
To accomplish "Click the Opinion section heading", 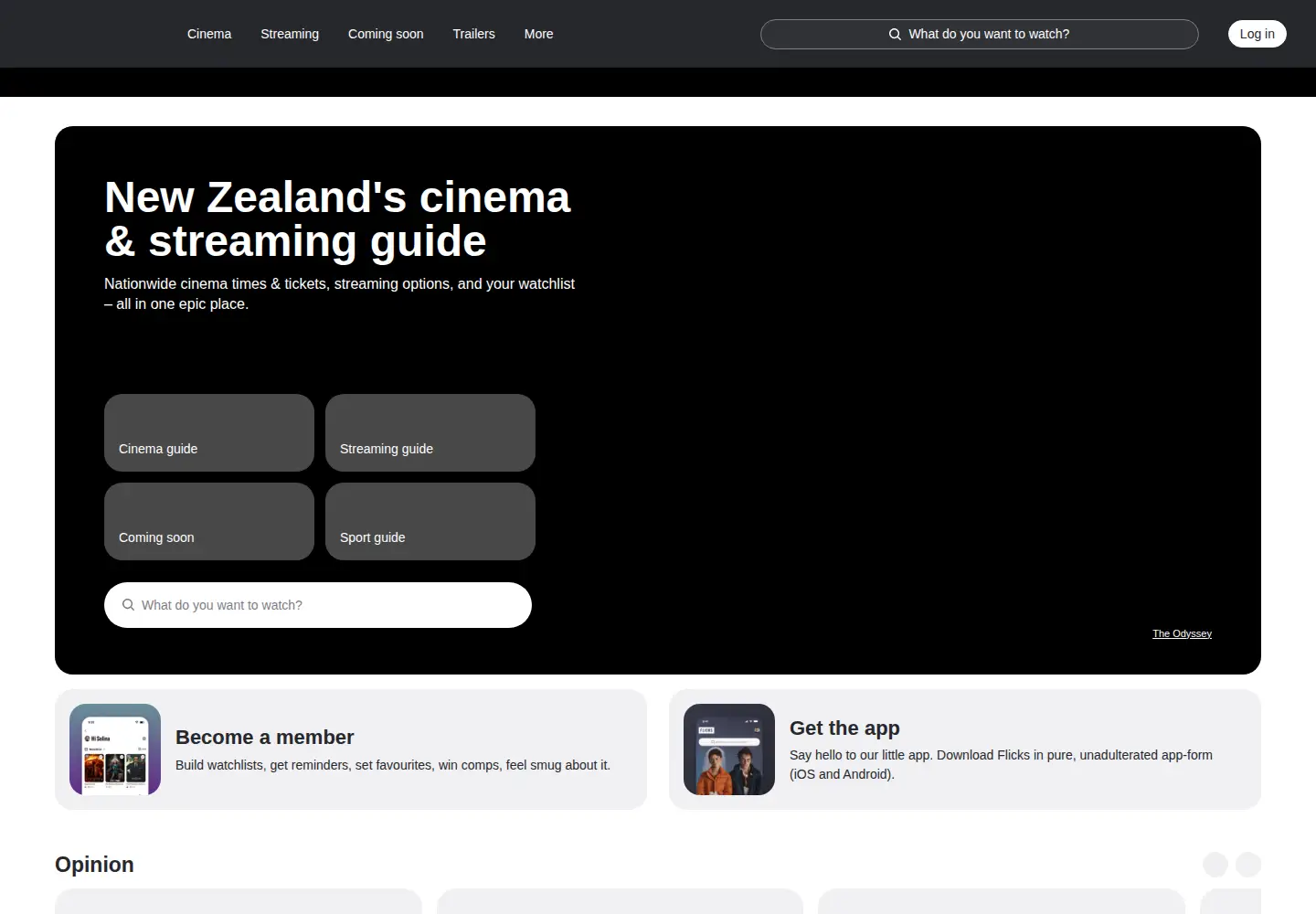I will pos(94,865).
